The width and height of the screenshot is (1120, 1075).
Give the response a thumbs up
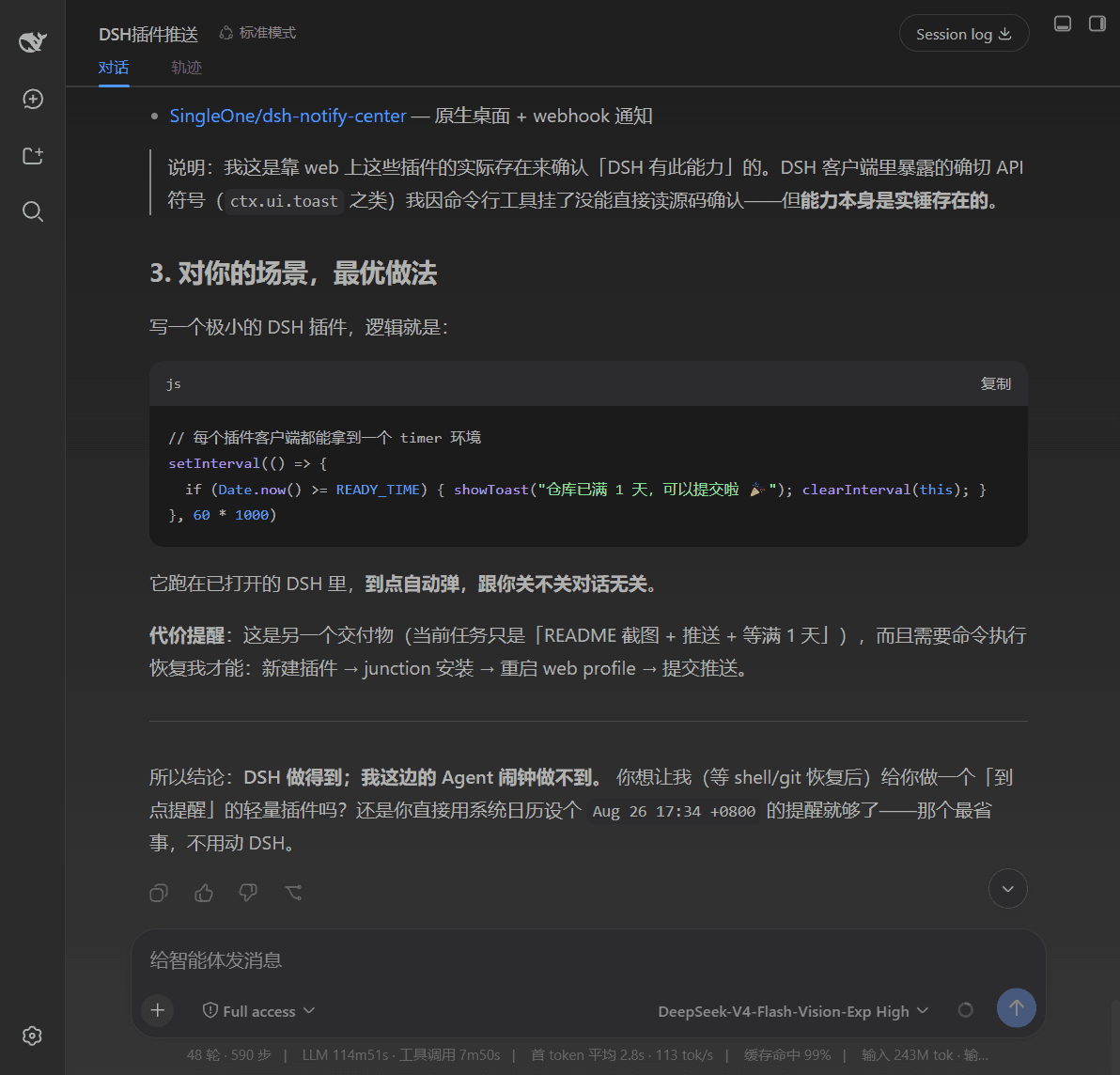(x=204, y=893)
